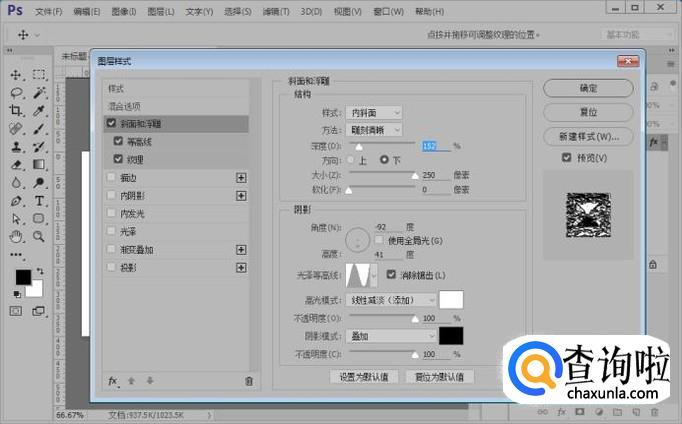Click the black shadow color swatch
Viewport: 682px width, 424px height.
(x=452, y=336)
